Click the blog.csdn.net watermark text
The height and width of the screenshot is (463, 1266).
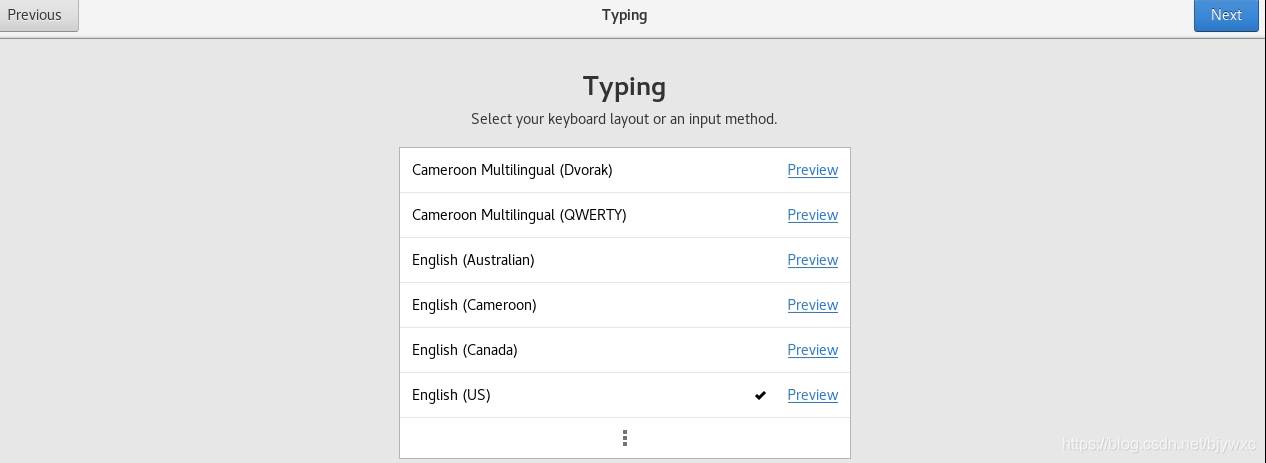[x=1158, y=443]
